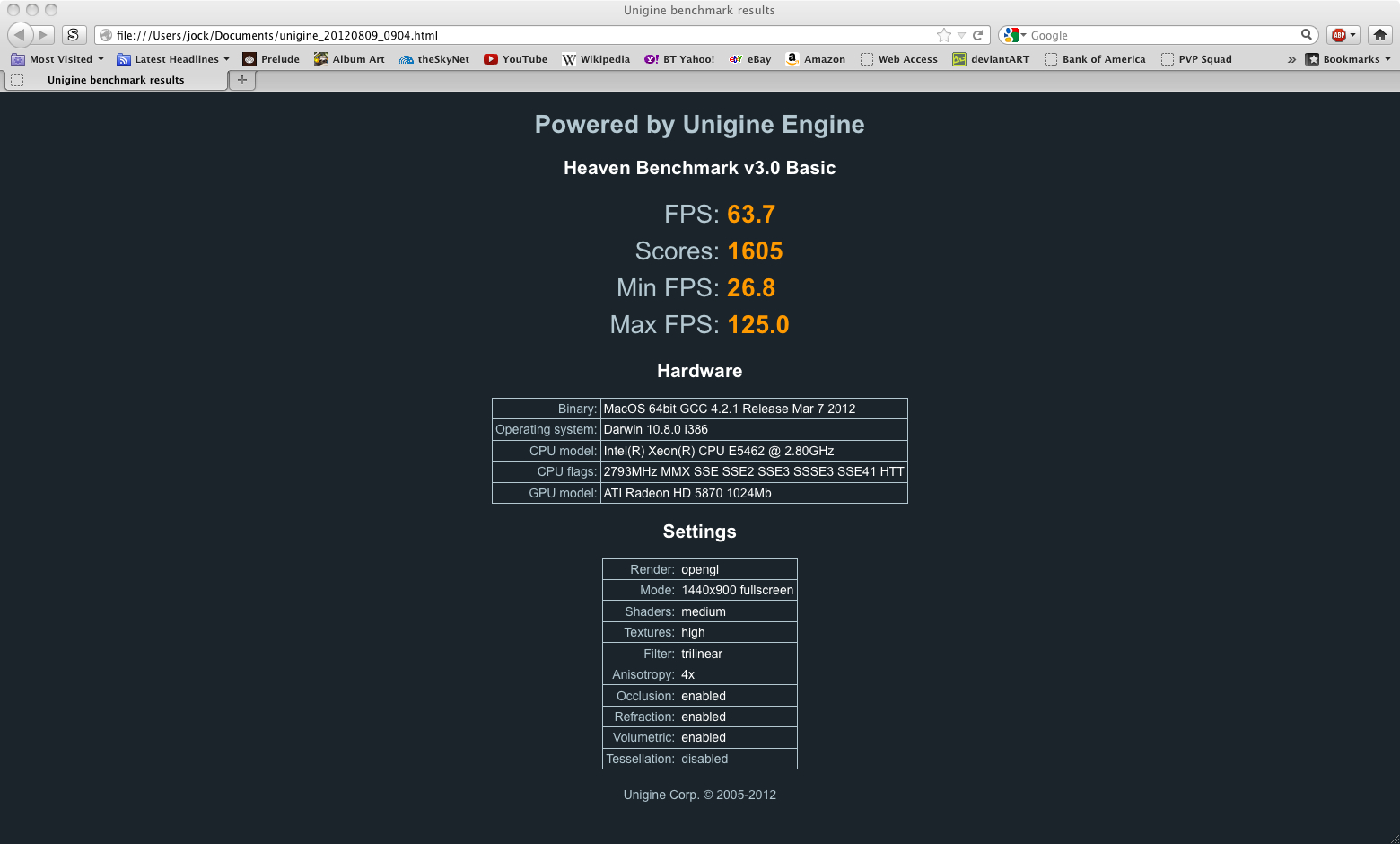Click the S extension icon in toolbar
This screenshot has height=844, width=1400.
pyautogui.click(x=73, y=34)
